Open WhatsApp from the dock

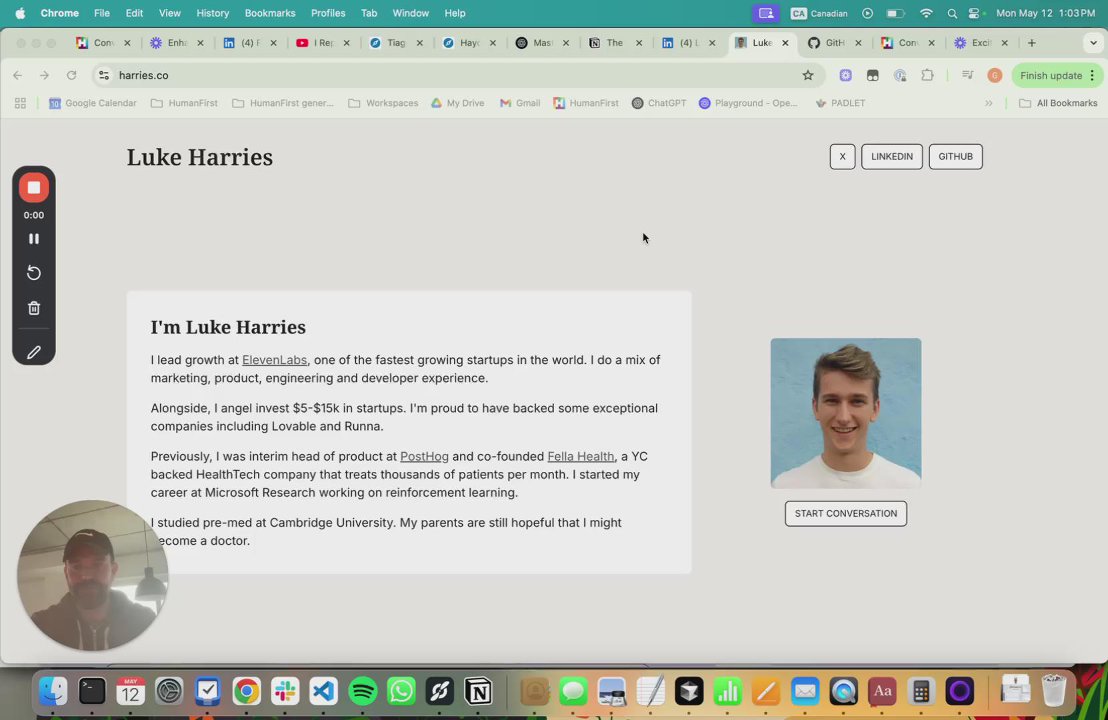(401, 691)
